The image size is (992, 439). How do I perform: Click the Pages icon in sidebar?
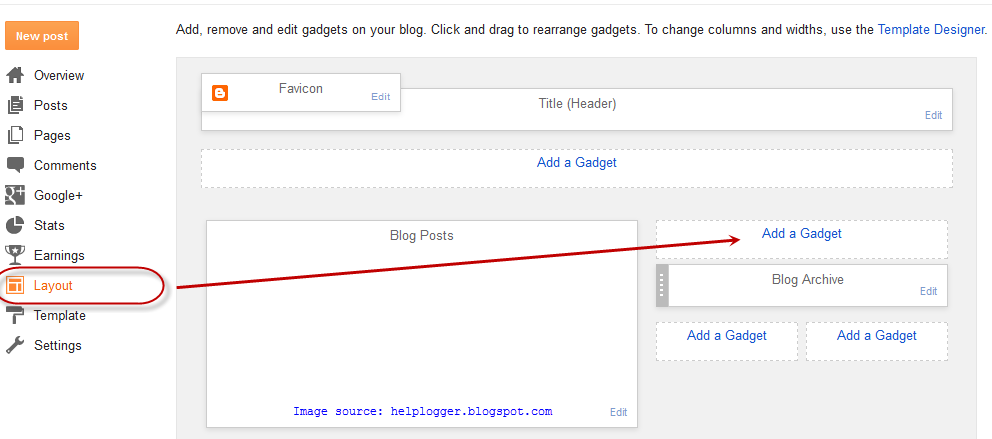pyautogui.click(x=15, y=135)
